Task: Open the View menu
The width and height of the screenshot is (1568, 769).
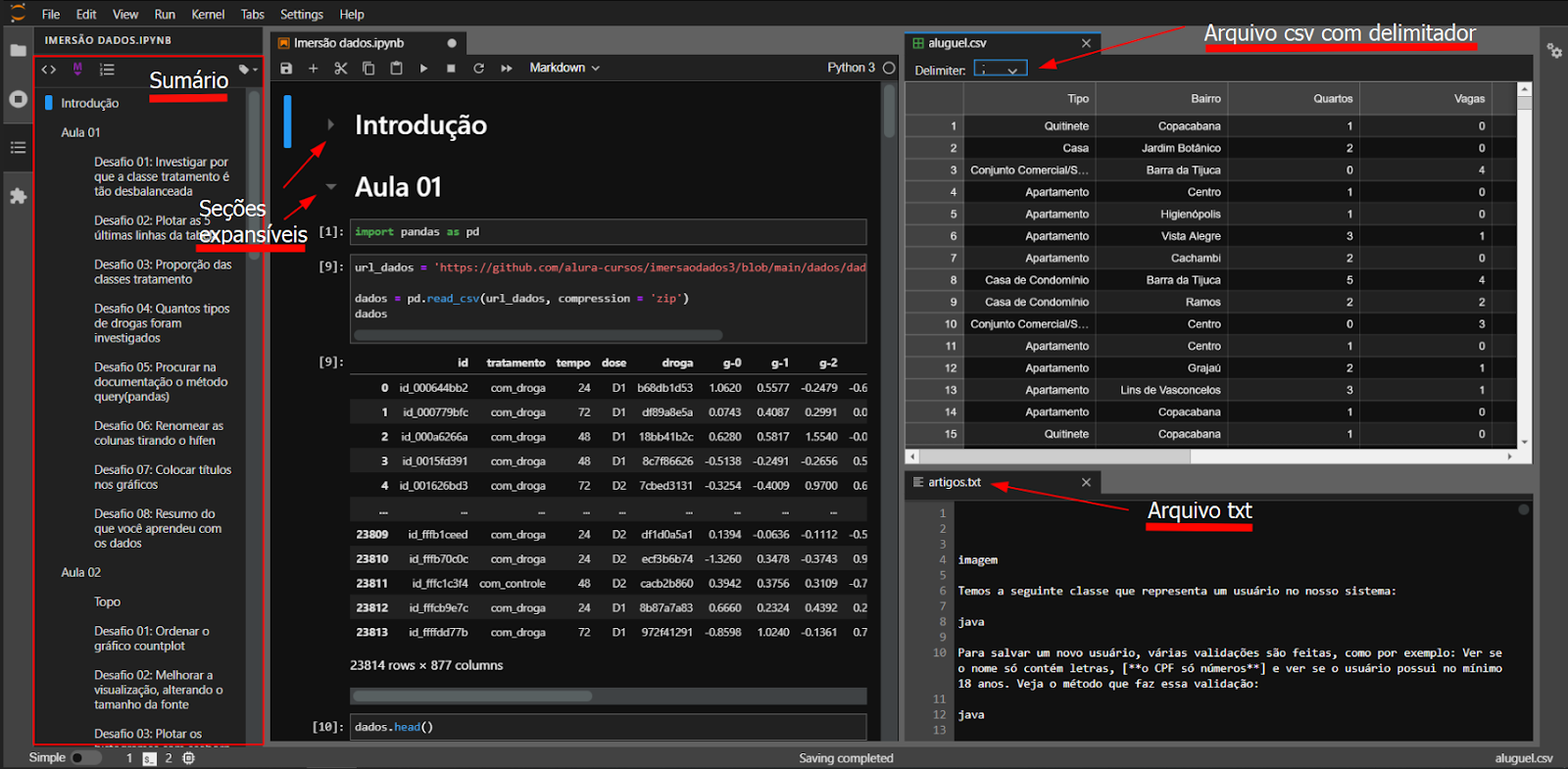Action: [125, 14]
